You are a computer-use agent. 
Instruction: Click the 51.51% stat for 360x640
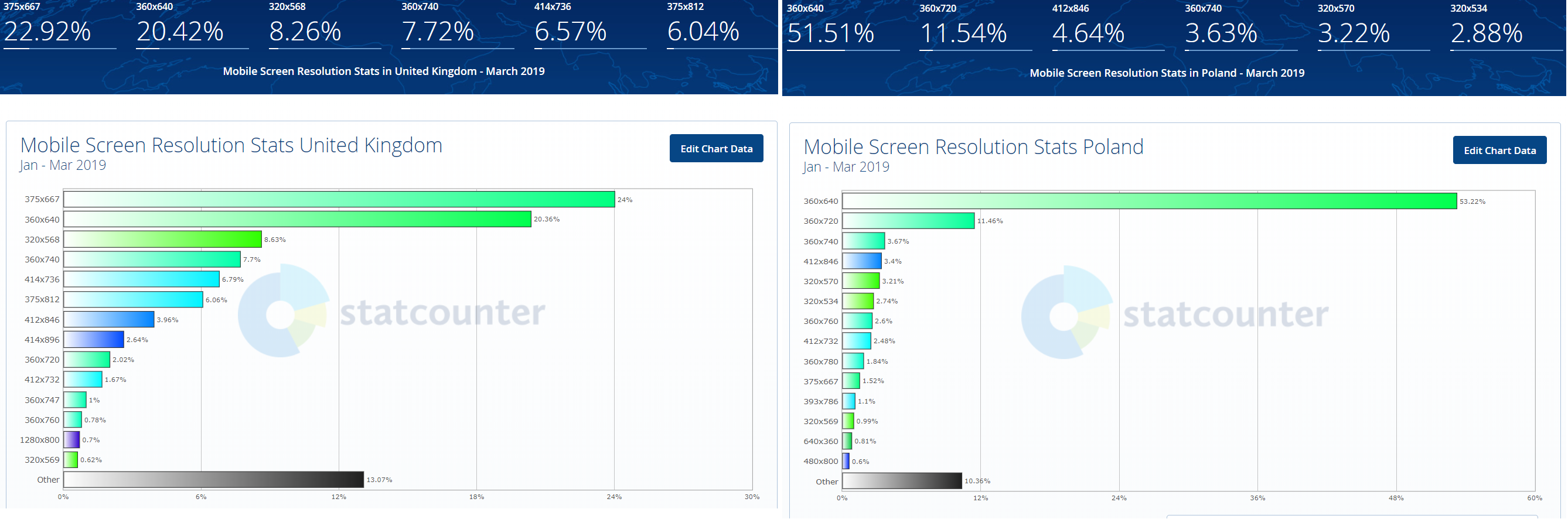click(830, 33)
